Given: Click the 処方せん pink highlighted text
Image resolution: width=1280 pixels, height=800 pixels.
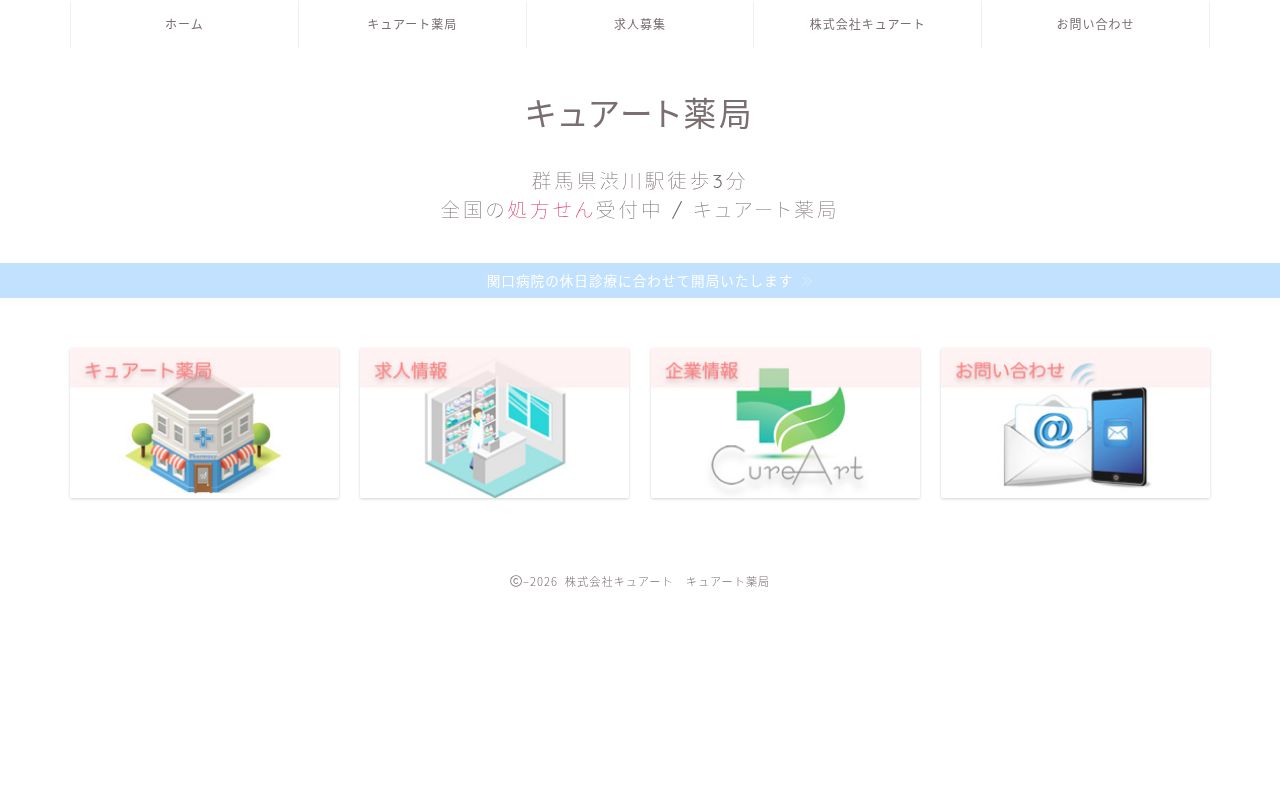Looking at the screenshot, I should (551, 210).
